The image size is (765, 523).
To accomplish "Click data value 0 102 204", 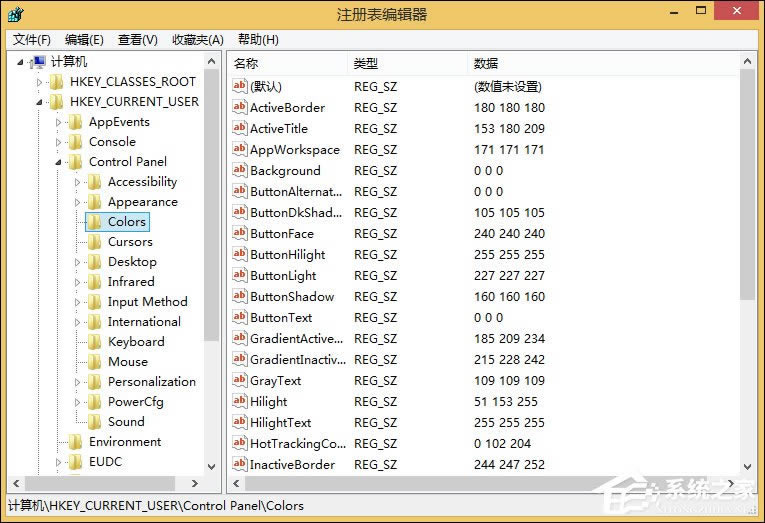I will coord(502,443).
